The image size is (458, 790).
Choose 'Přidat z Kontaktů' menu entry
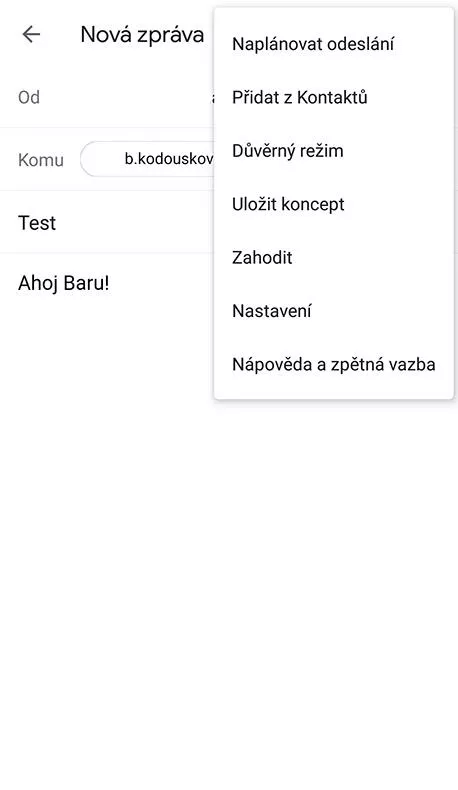299,97
